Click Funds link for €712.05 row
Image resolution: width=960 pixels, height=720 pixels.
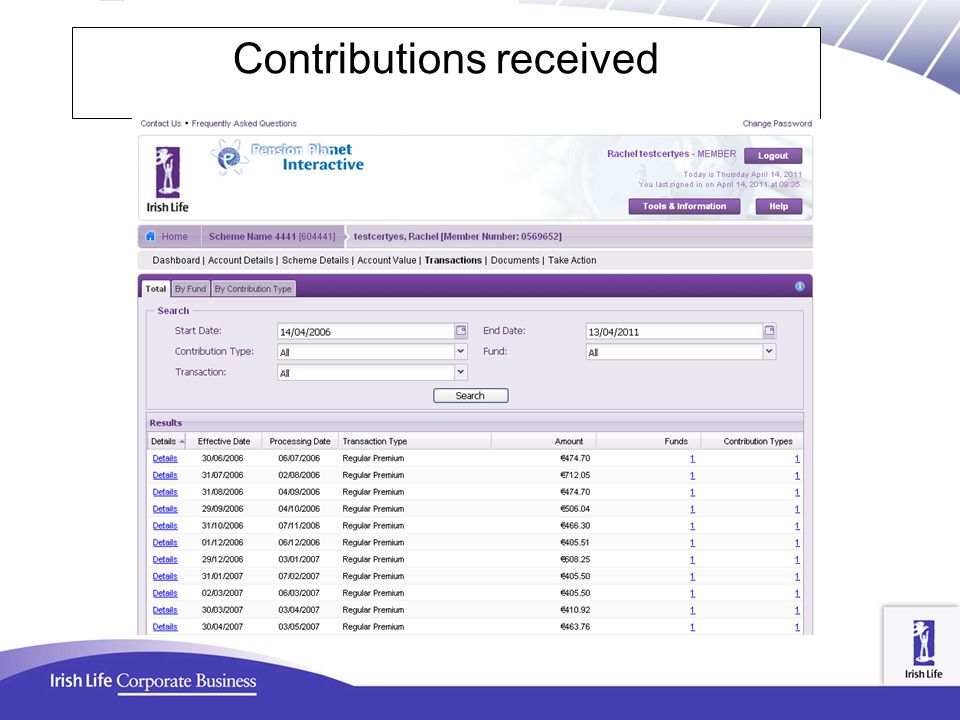(x=692, y=475)
